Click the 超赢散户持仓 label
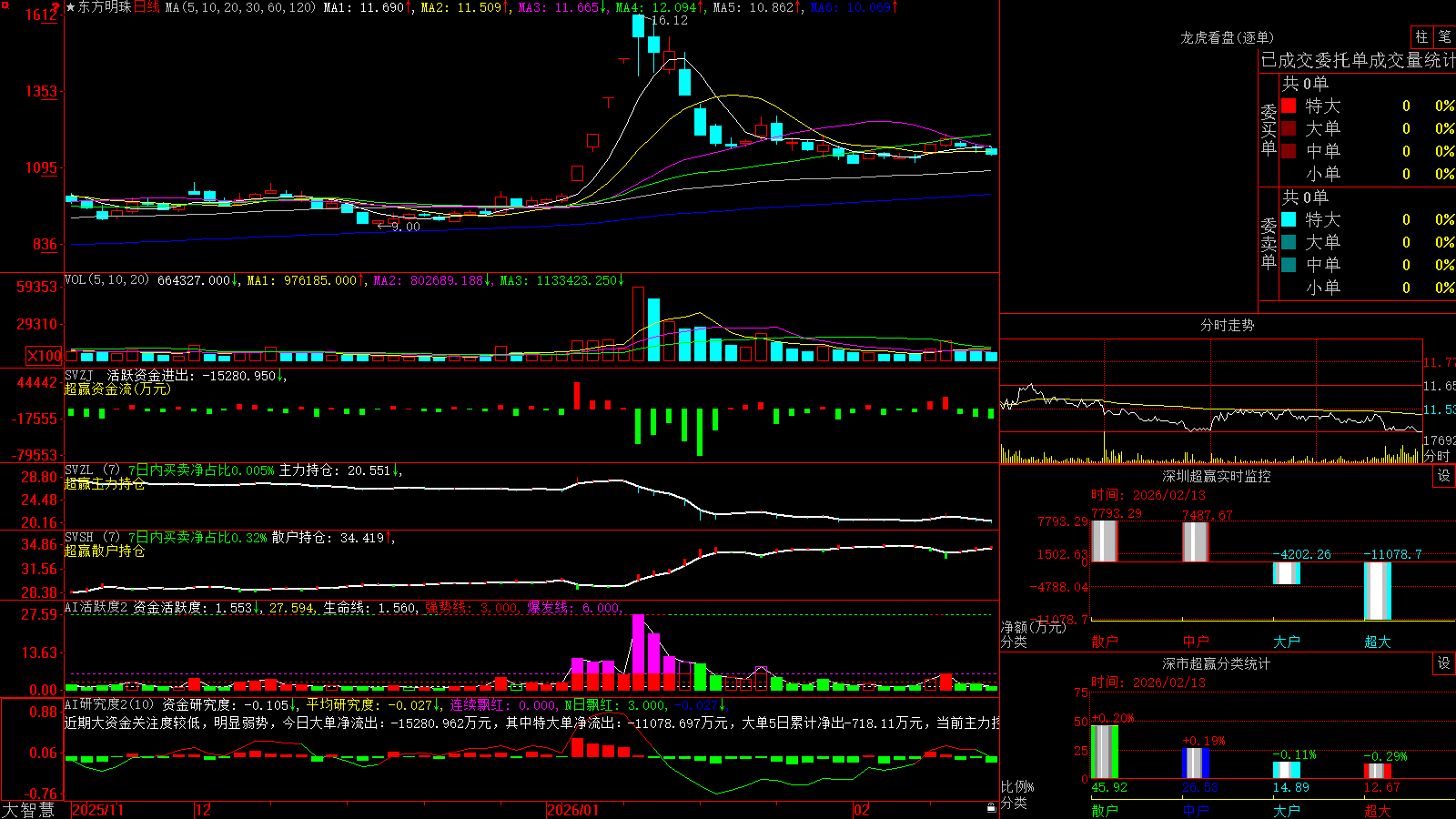Screen dimensions: 1456x819 point(105,551)
